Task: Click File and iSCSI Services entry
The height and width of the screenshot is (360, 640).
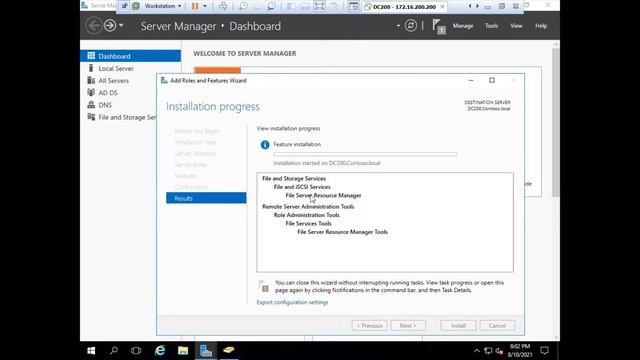Action: (x=302, y=187)
